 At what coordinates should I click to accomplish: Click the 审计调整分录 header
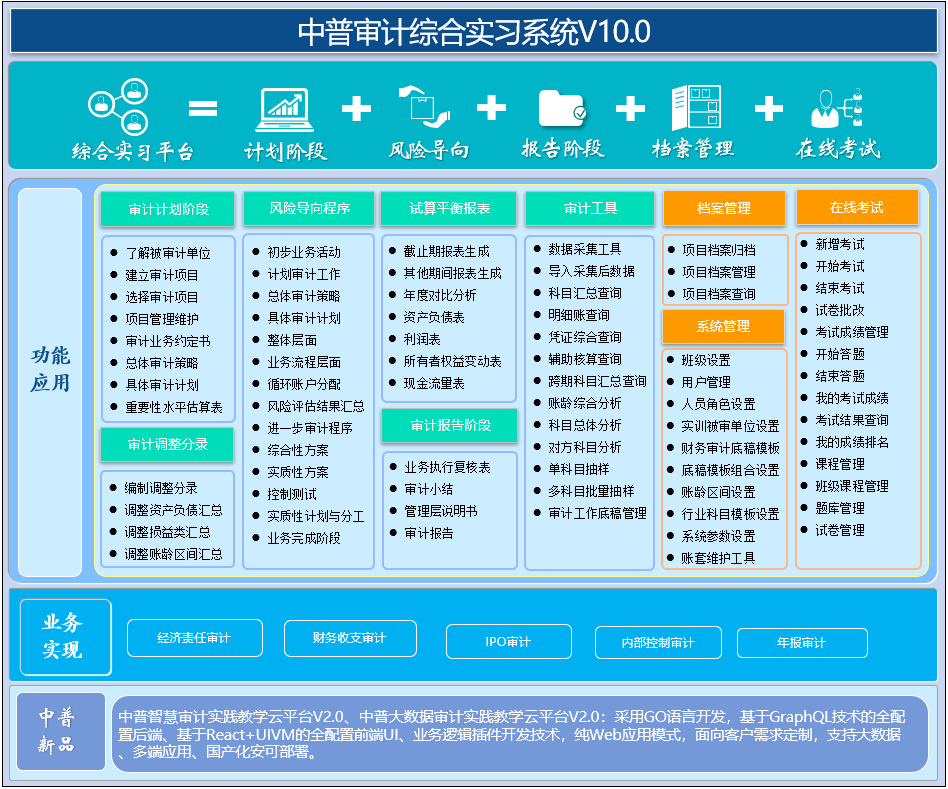click(x=167, y=444)
